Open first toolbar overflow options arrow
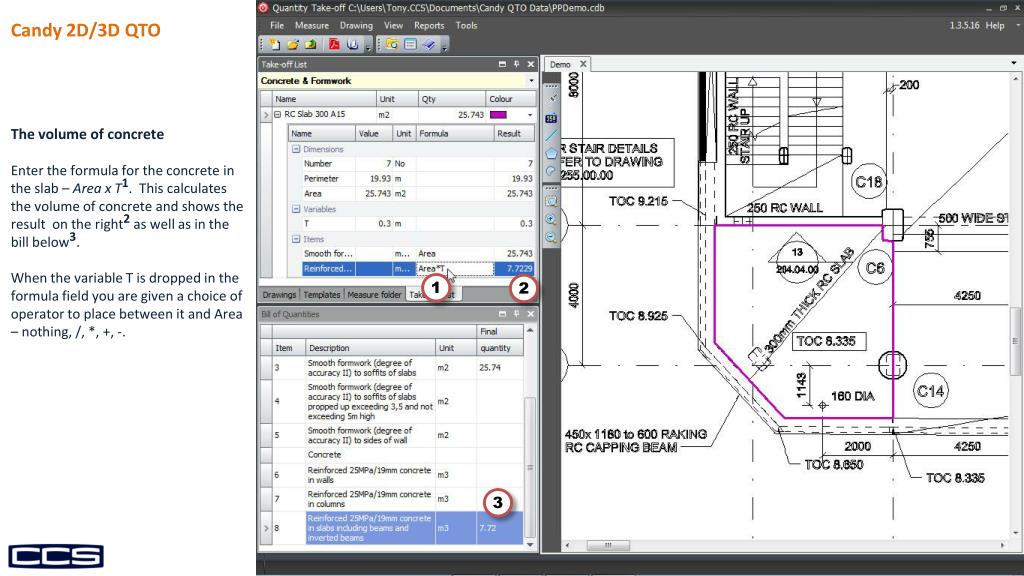 tap(368, 46)
